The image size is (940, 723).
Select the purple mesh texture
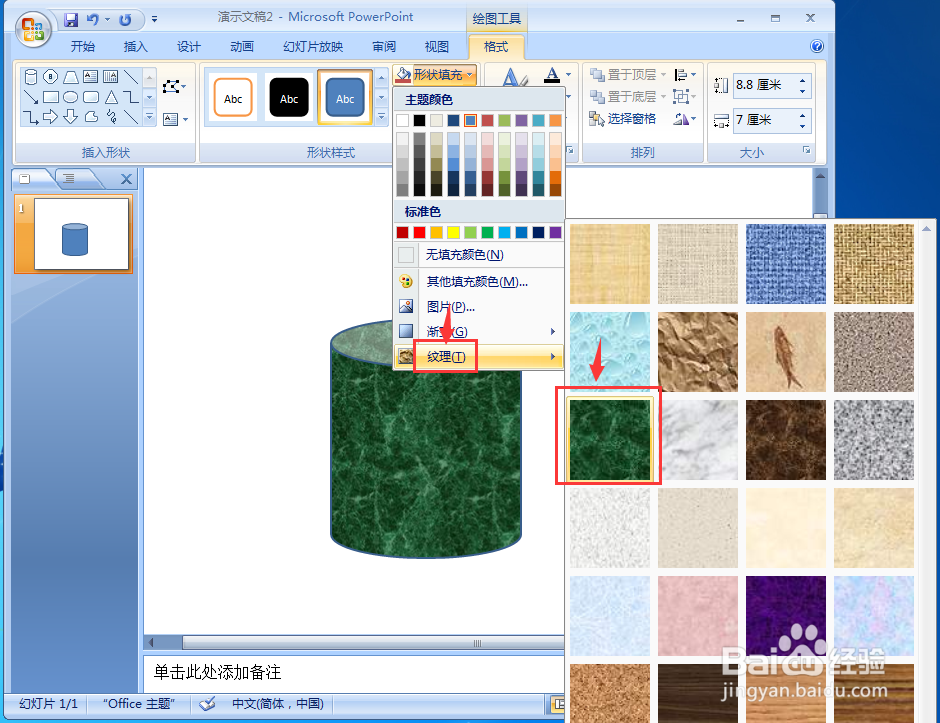pyautogui.click(x=786, y=616)
